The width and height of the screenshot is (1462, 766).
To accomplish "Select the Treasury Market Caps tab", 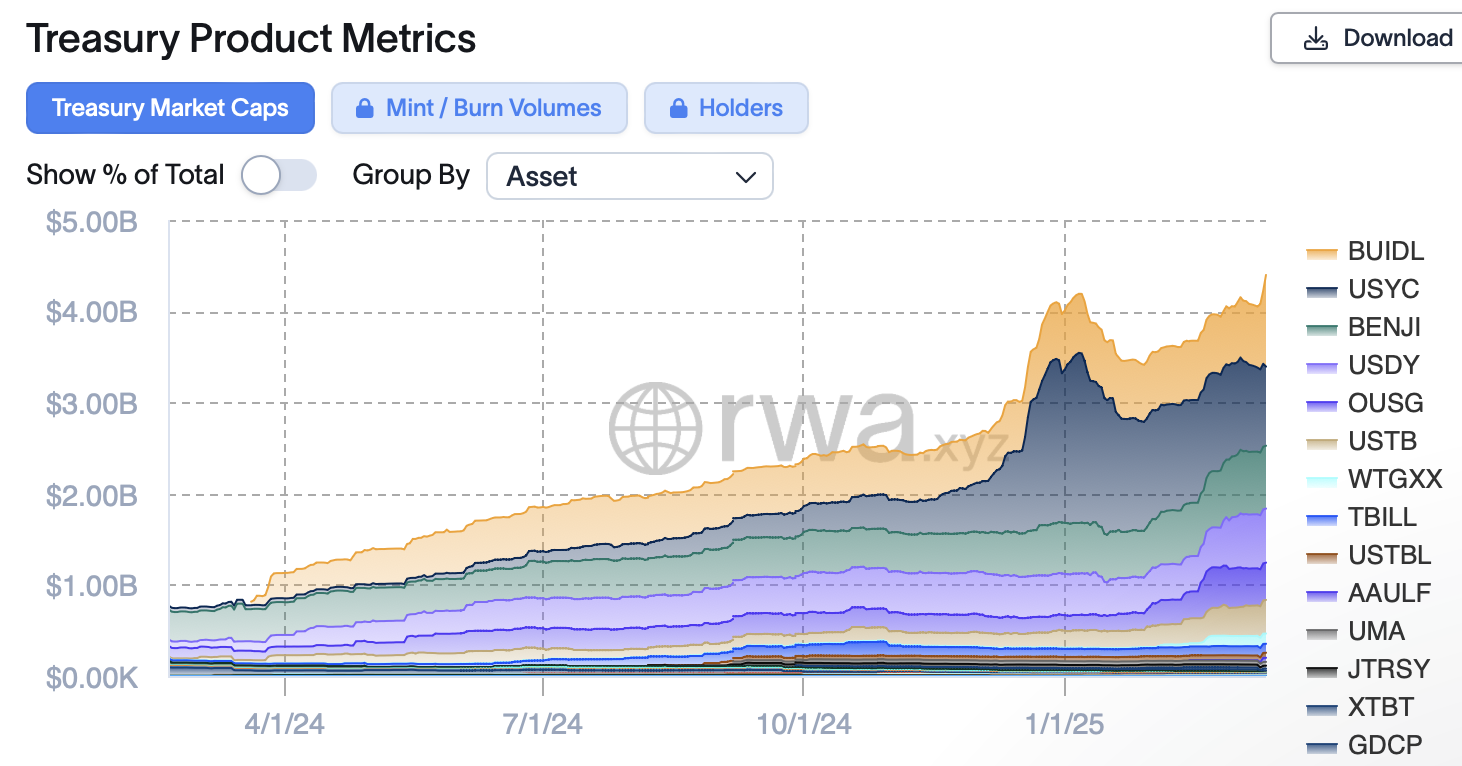I will click(x=170, y=108).
